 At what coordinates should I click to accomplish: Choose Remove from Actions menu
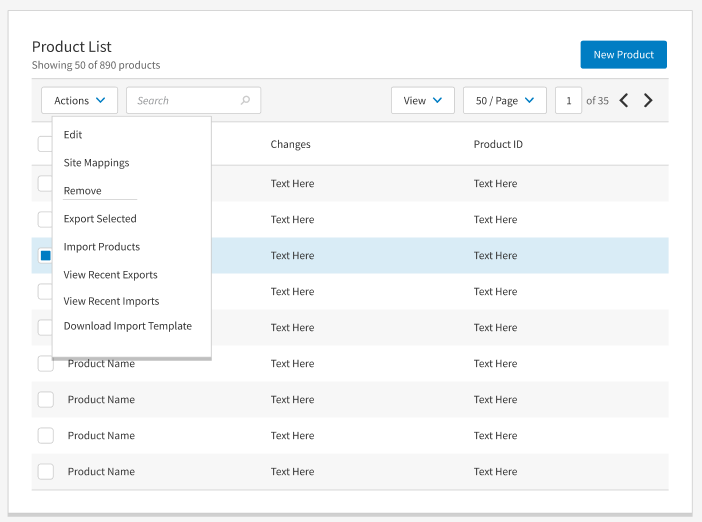(x=83, y=191)
